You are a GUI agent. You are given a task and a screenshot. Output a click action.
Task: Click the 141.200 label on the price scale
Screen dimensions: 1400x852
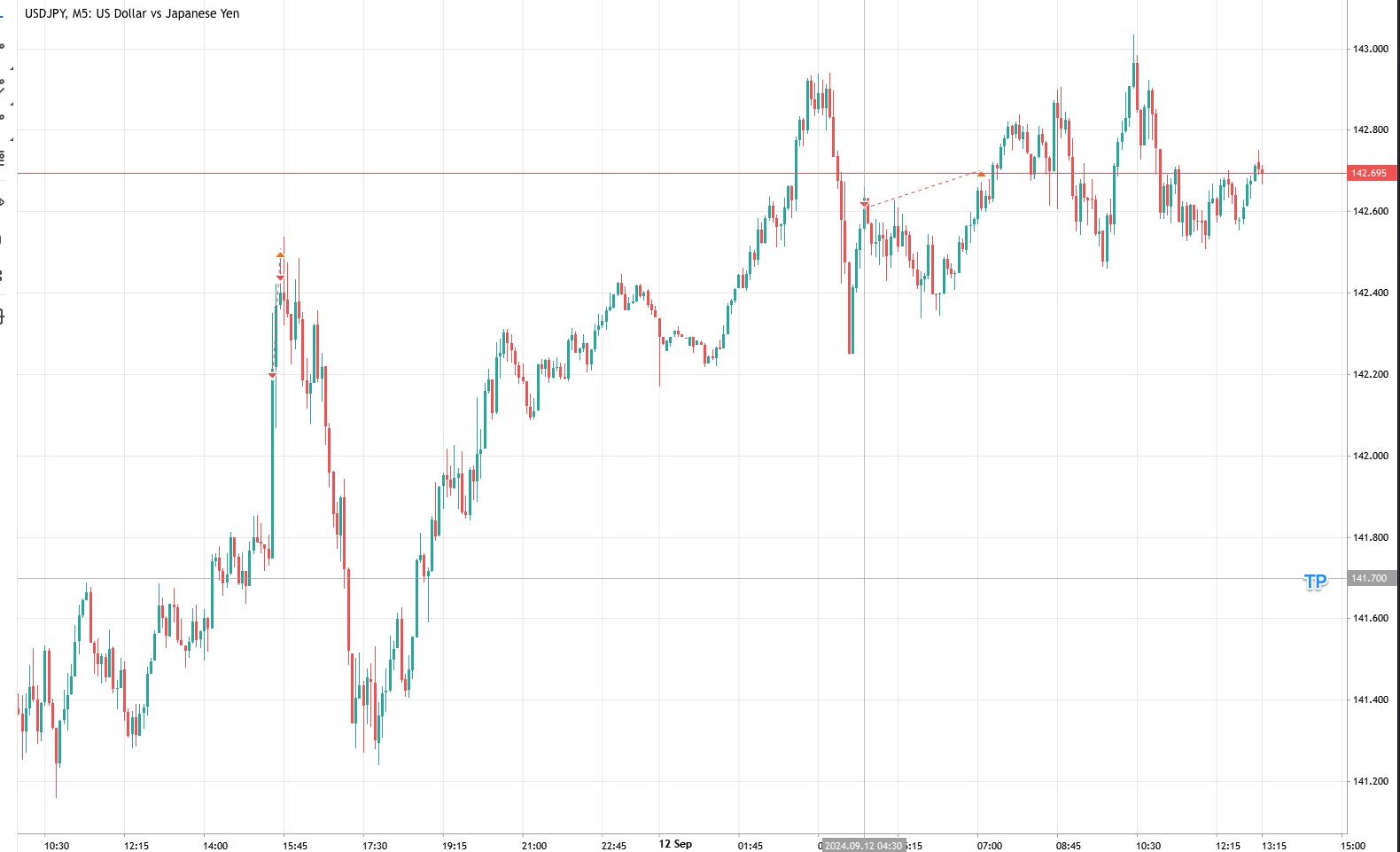[1371, 781]
